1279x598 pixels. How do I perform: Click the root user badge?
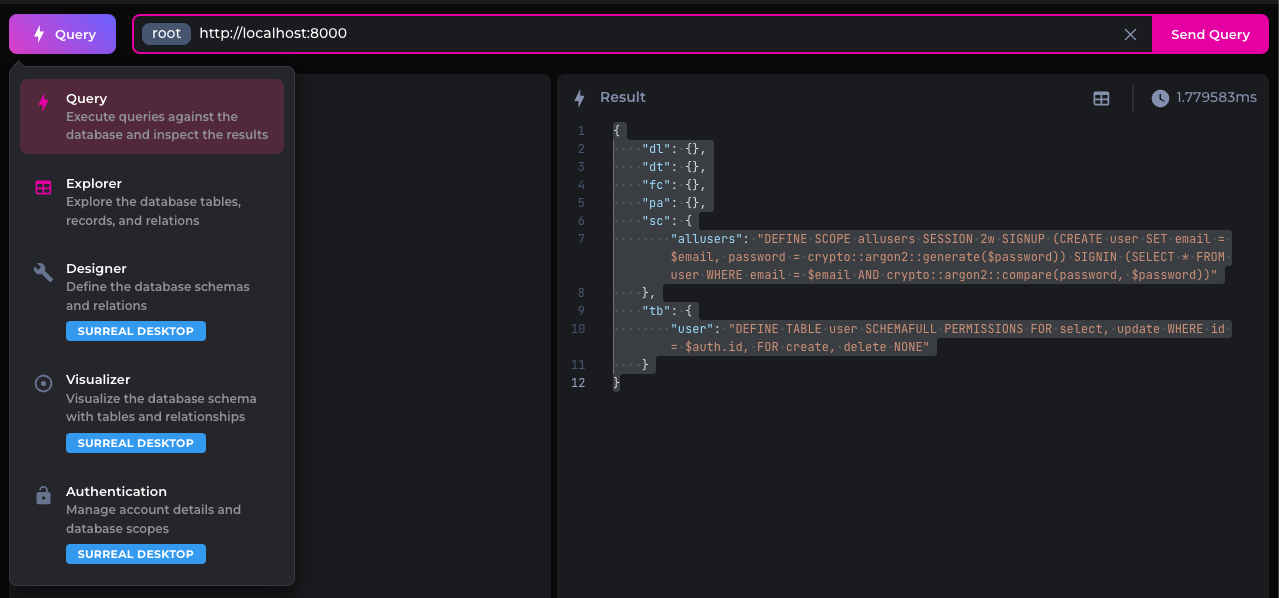click(166, 34)
